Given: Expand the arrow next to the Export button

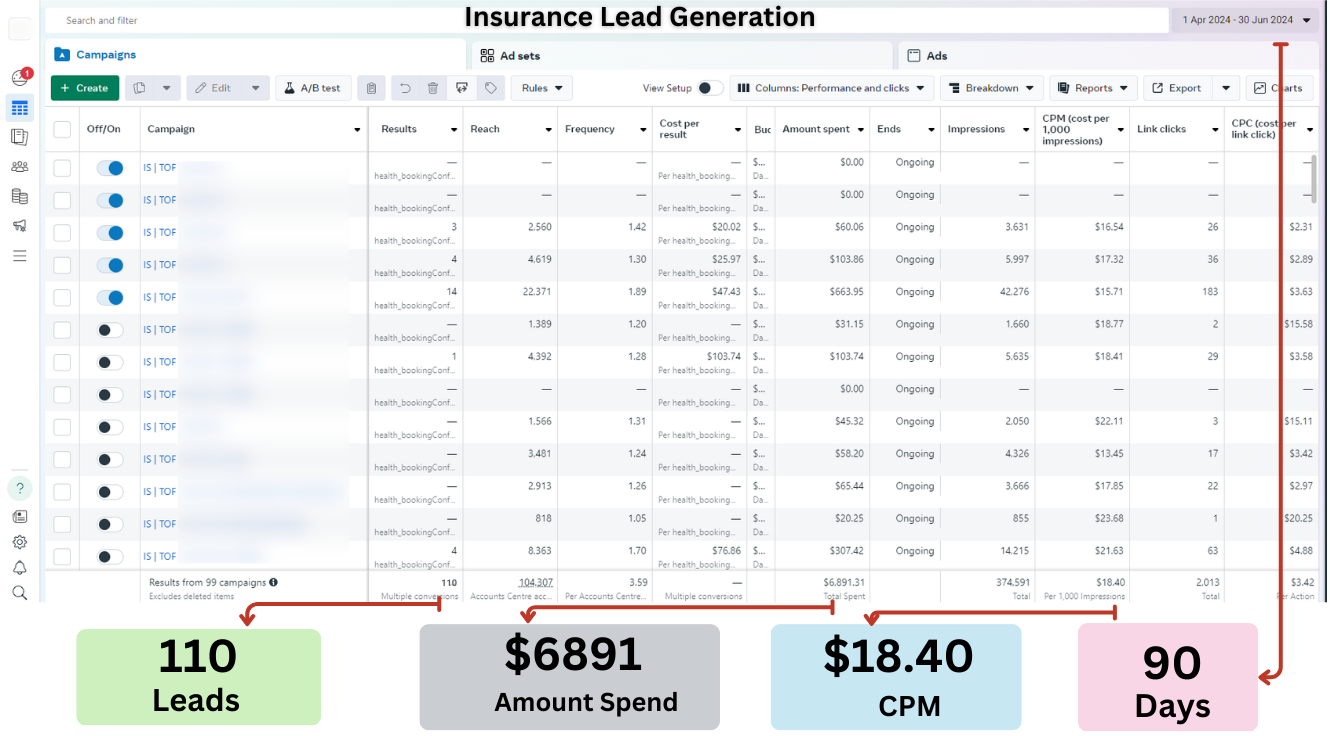Looking at the screenshot, I should point(1227,88).
